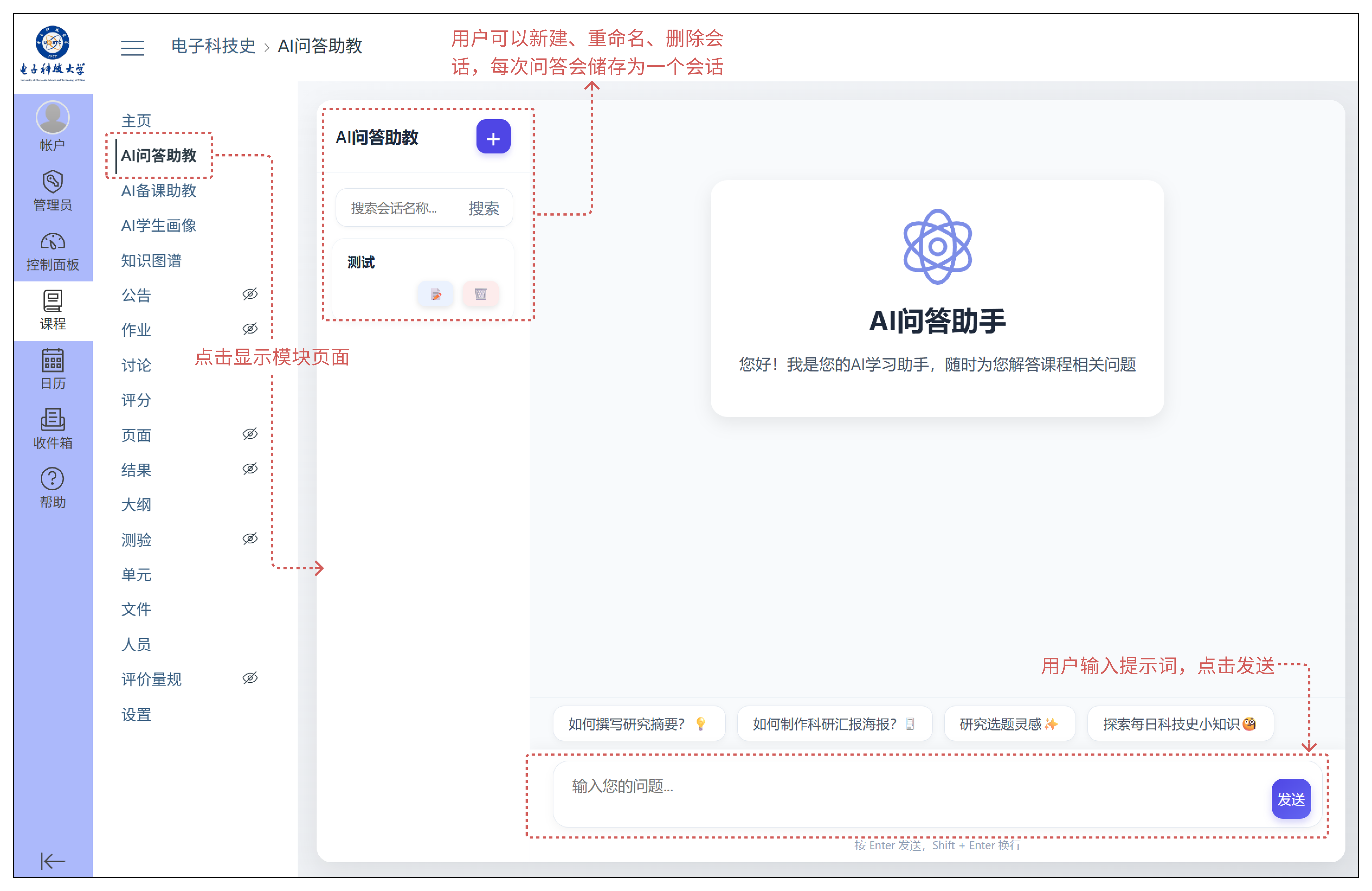
Task: Open the 日历 calendar in sidebar
Action: tap(53, 369)
